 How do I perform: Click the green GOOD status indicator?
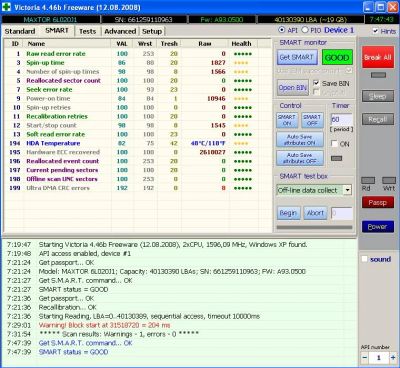[x=337, y=58]
